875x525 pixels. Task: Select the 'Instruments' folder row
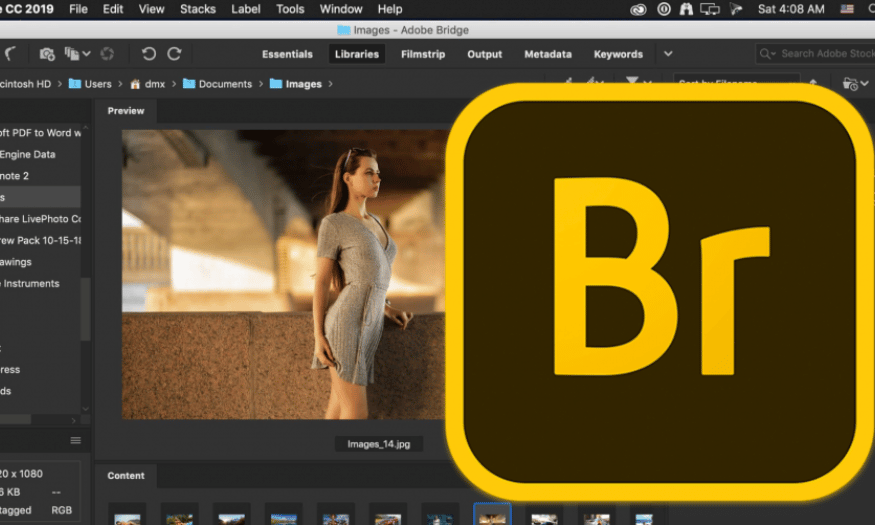pos(40,283)
